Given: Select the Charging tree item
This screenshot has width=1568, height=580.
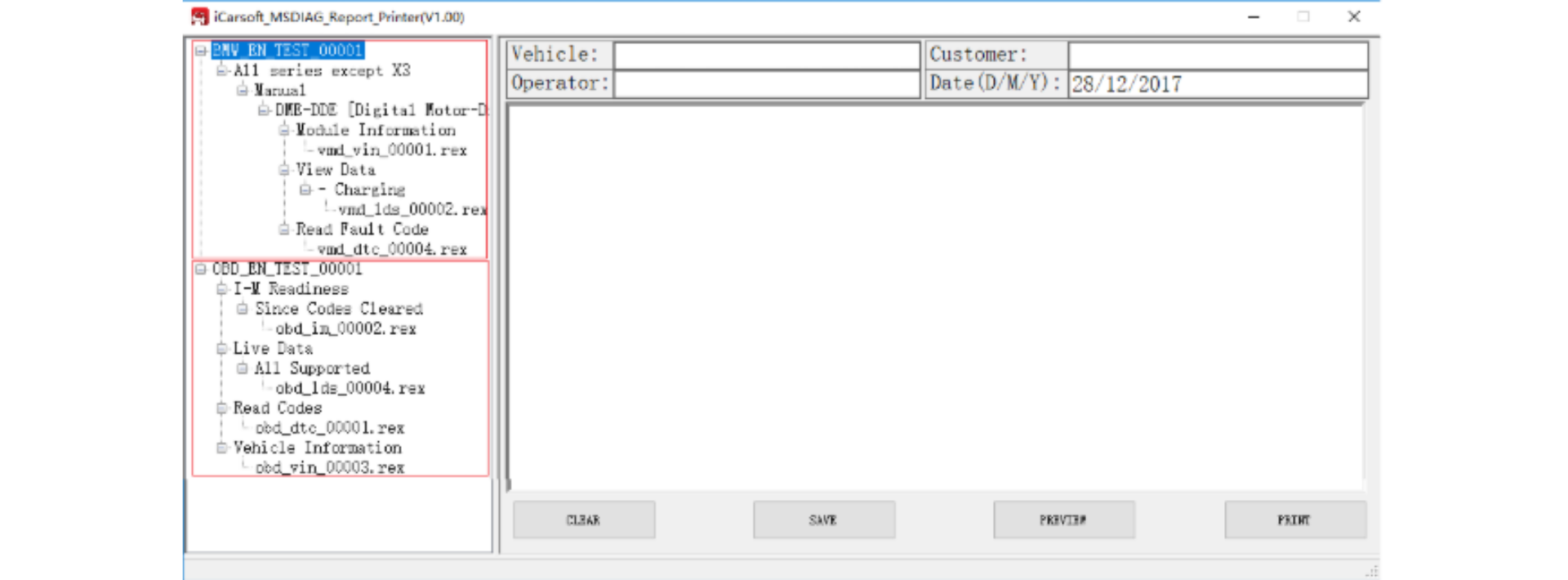Looking at the screenshot, I should (369, 190).
